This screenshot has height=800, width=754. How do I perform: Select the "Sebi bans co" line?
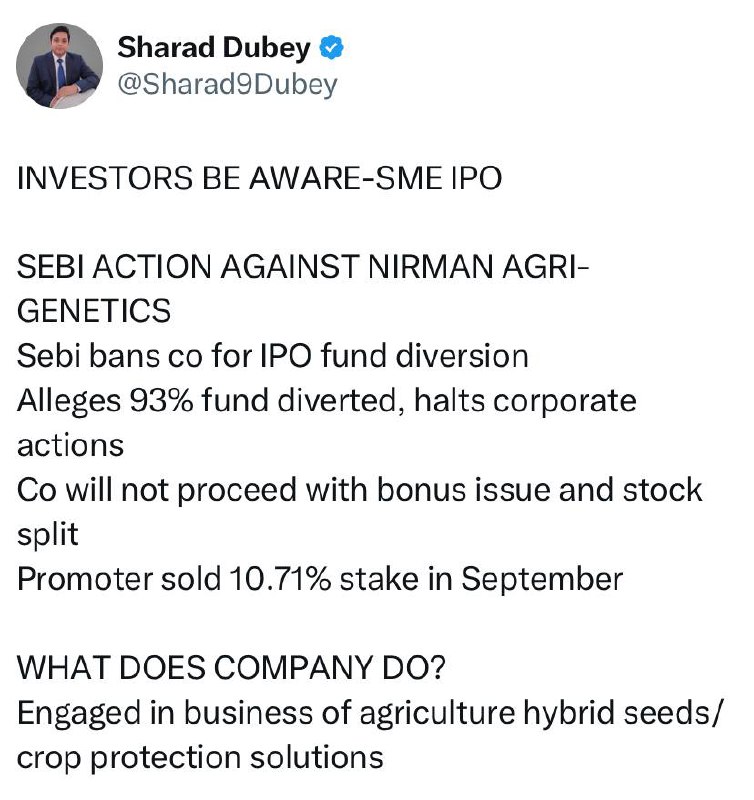click(273, 356)
